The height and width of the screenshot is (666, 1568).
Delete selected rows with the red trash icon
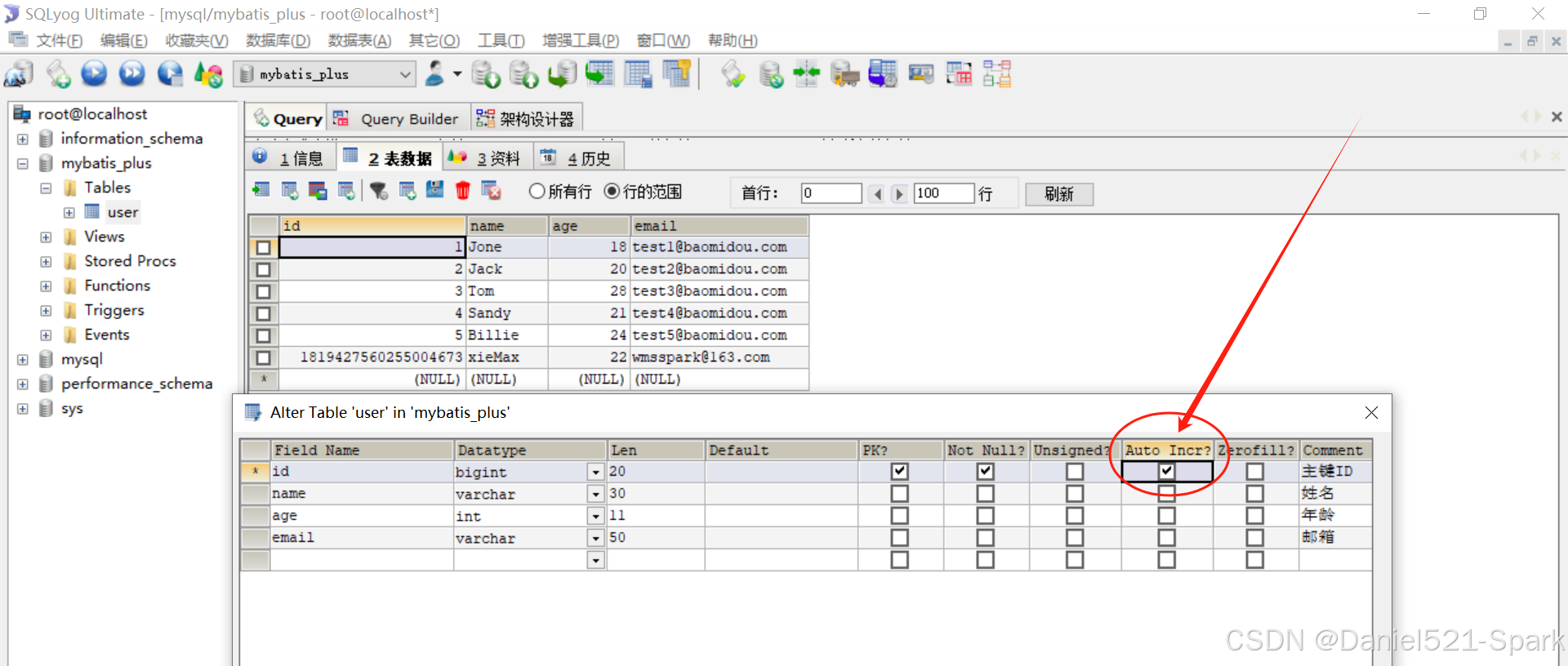tap(463, 191)
